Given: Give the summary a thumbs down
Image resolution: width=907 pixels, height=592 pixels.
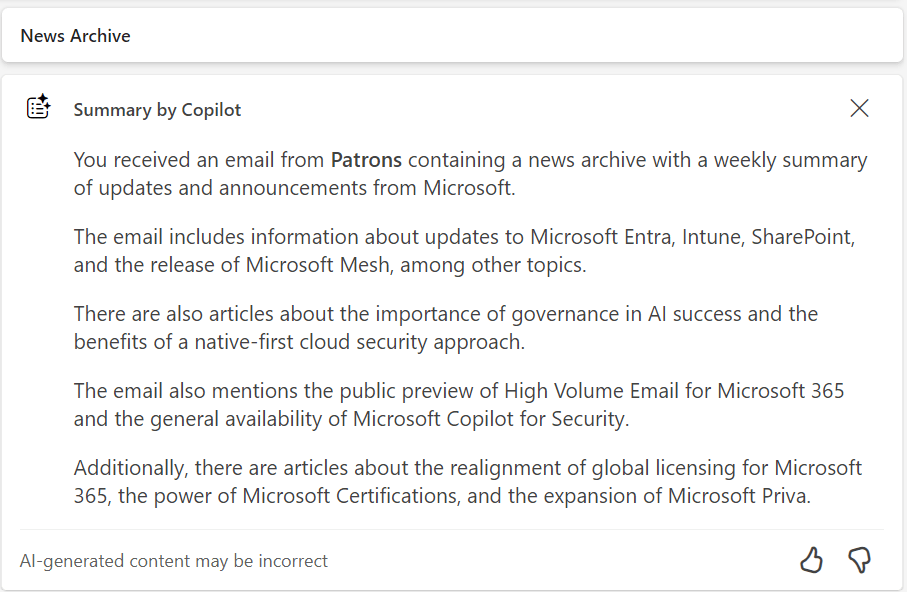Looking at the screenshot, I should [859, 560].
